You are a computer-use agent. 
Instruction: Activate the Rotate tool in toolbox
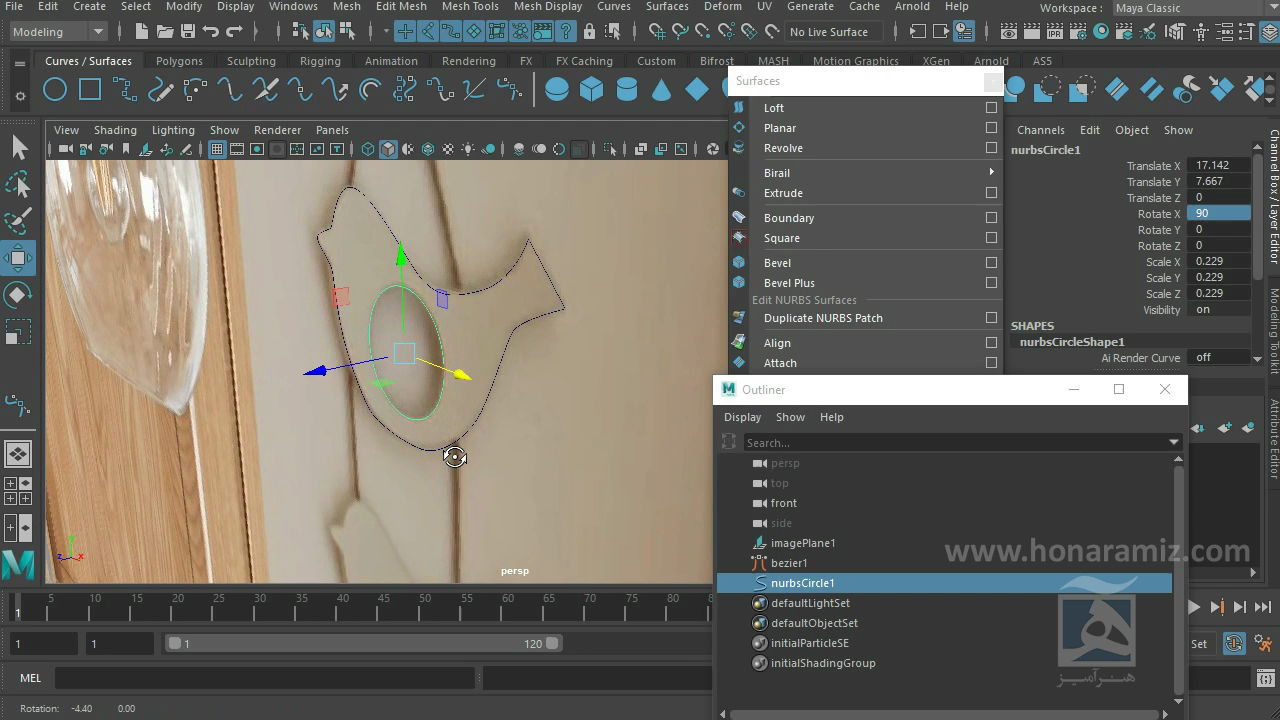18,295
